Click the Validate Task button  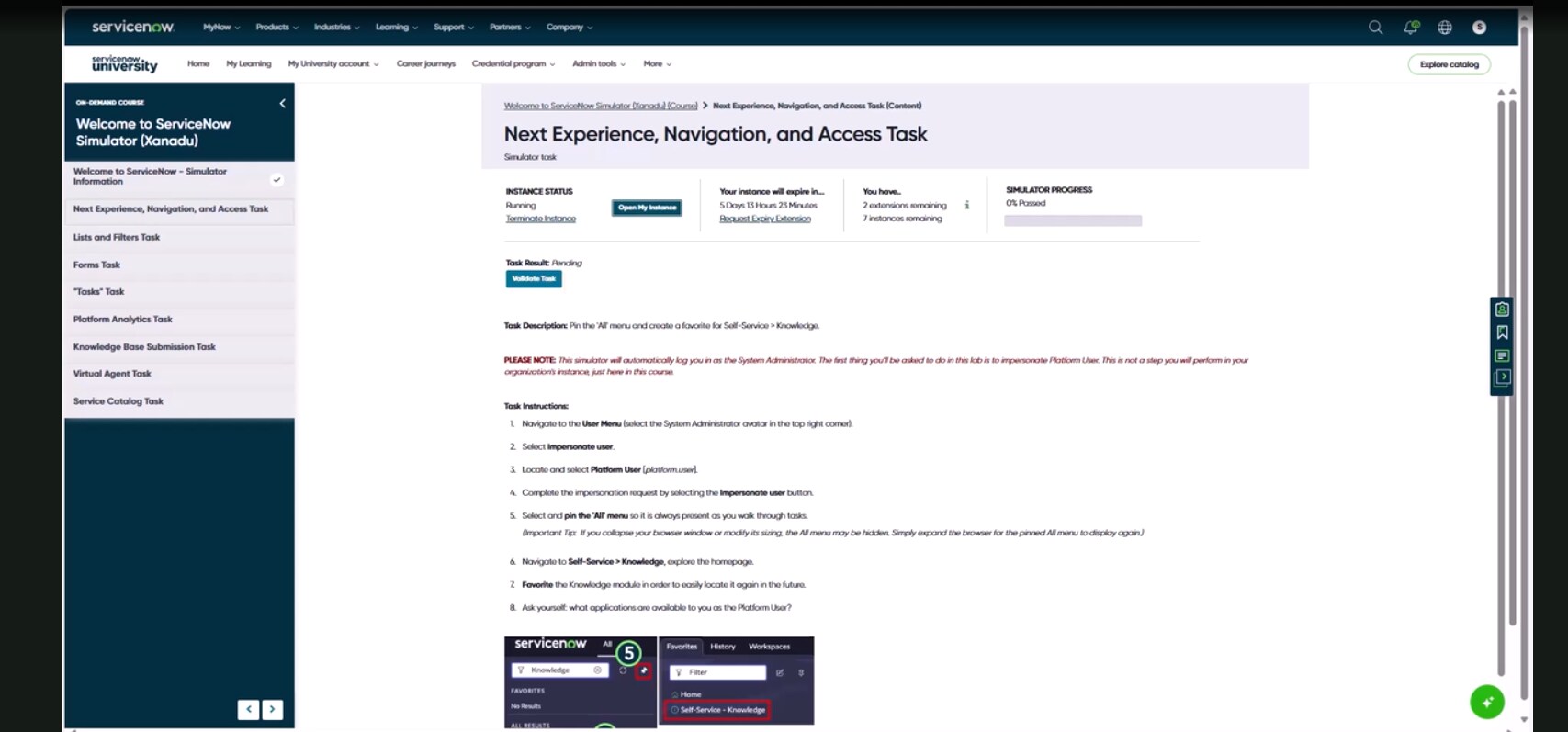534,279
